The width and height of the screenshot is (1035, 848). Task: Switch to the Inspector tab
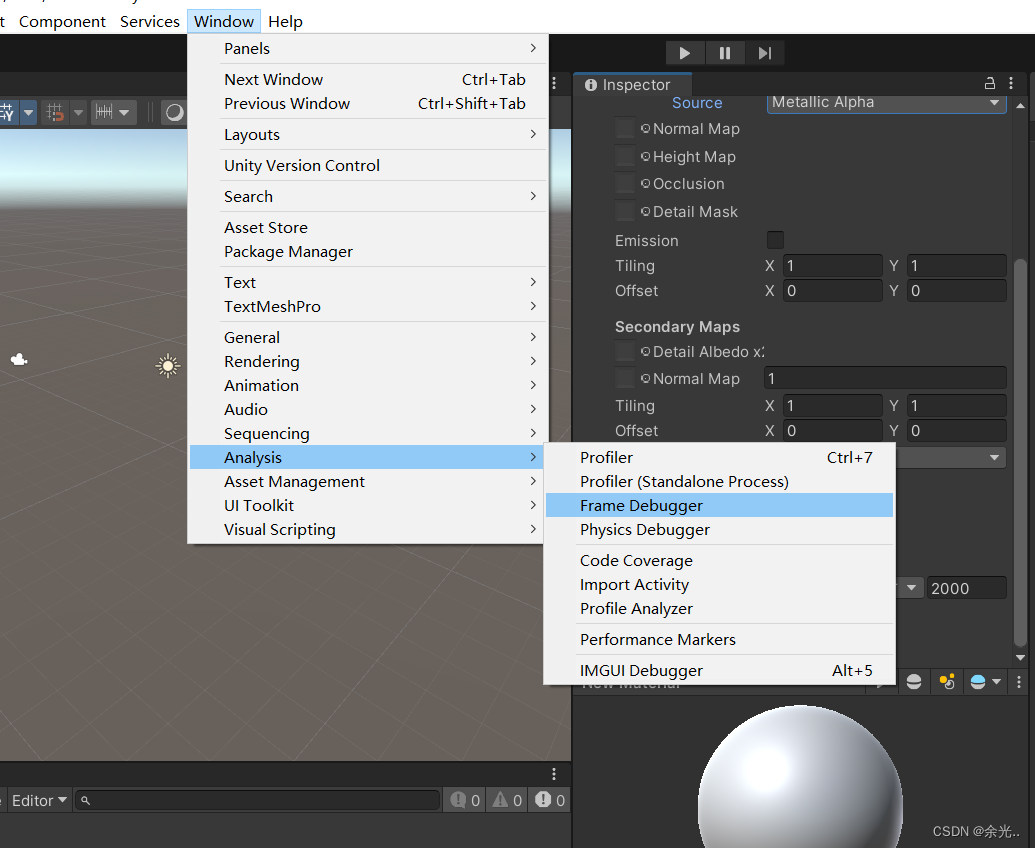pos(632,85)
